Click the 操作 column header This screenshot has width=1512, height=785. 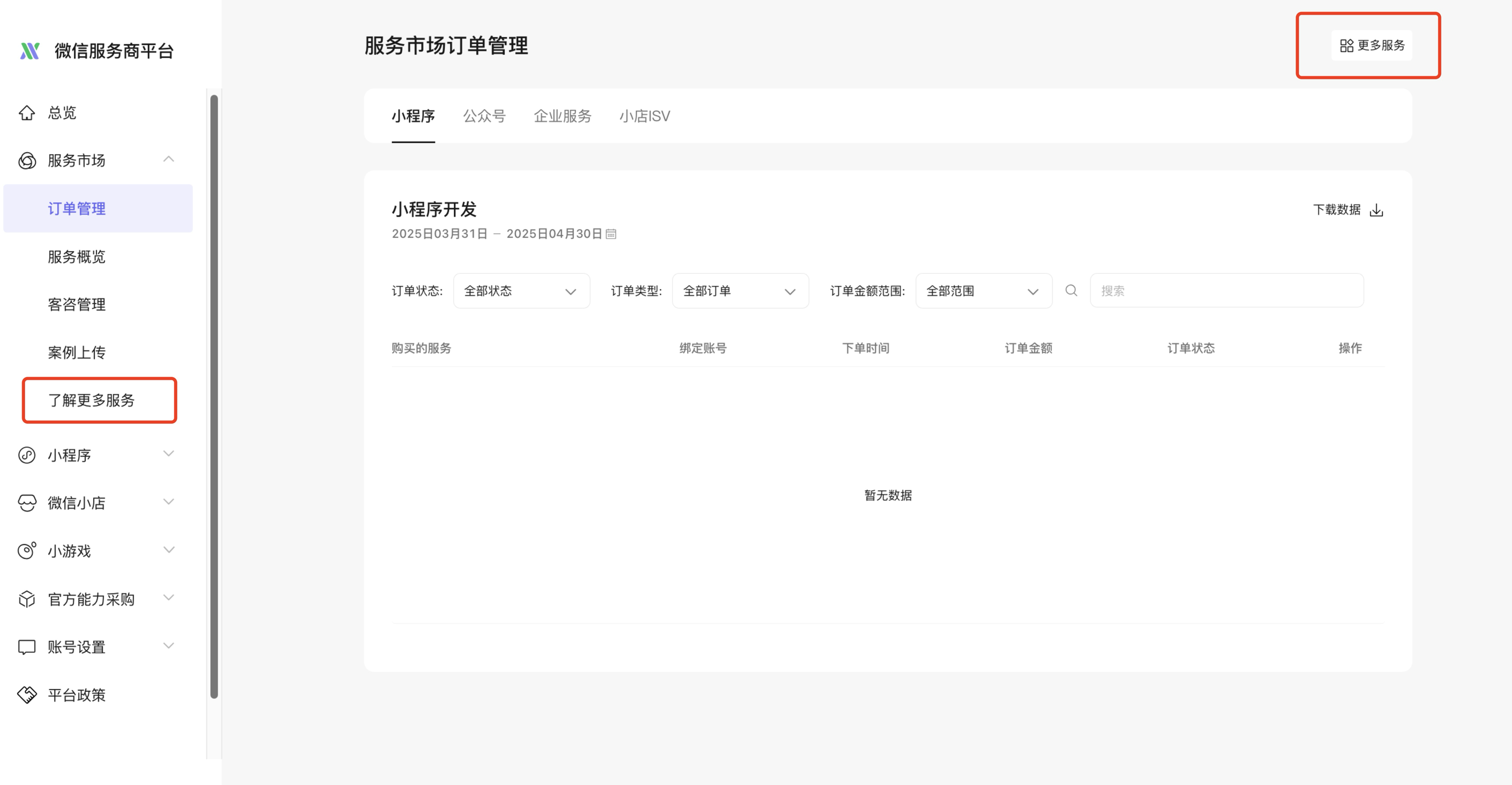click(x=1350, y=348)
